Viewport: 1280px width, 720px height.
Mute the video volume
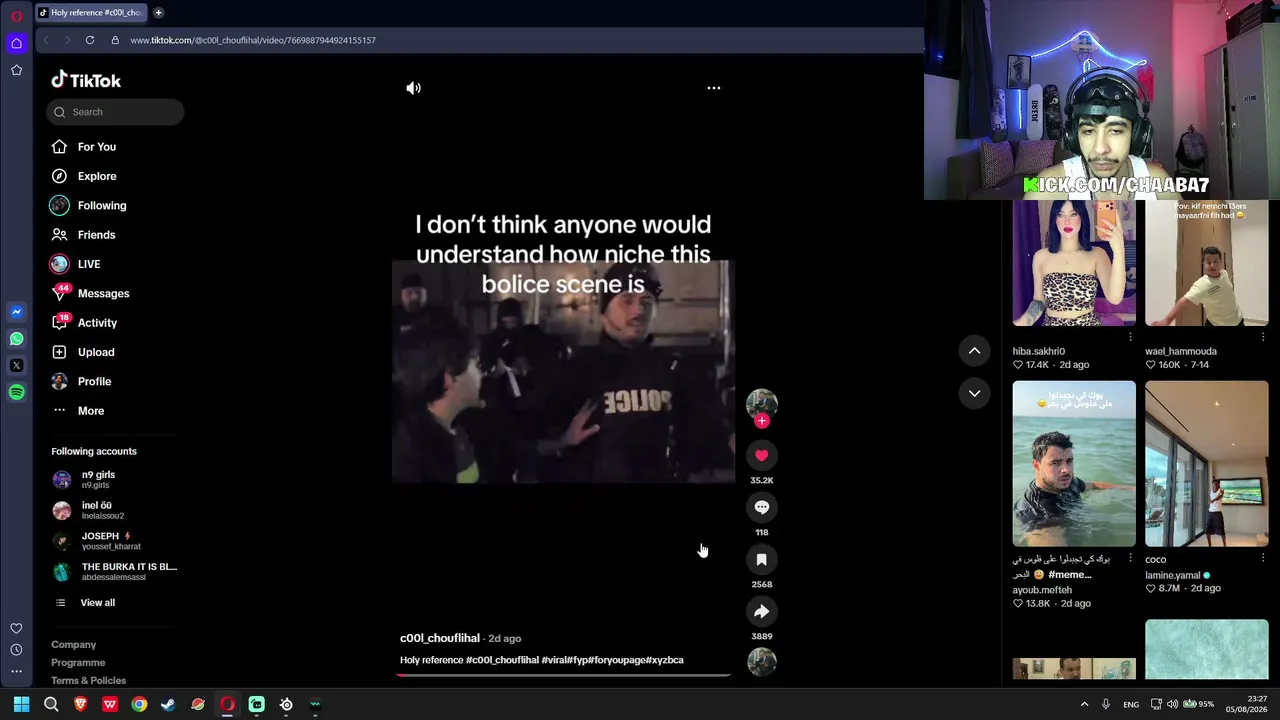(x=413, y=88)
